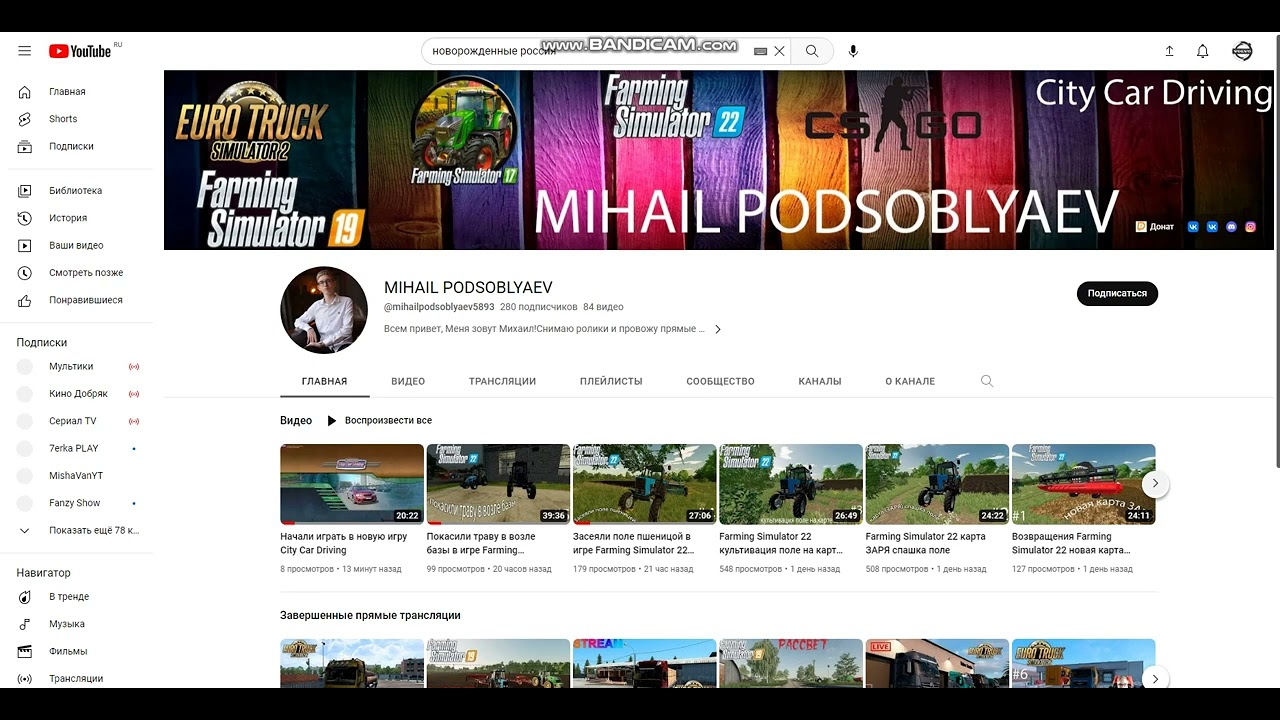Switch to the ПЛЕЙЛИСТЫ tab
The width and height of the screenshot is (1280, 720).
click(x=611, y=381)
